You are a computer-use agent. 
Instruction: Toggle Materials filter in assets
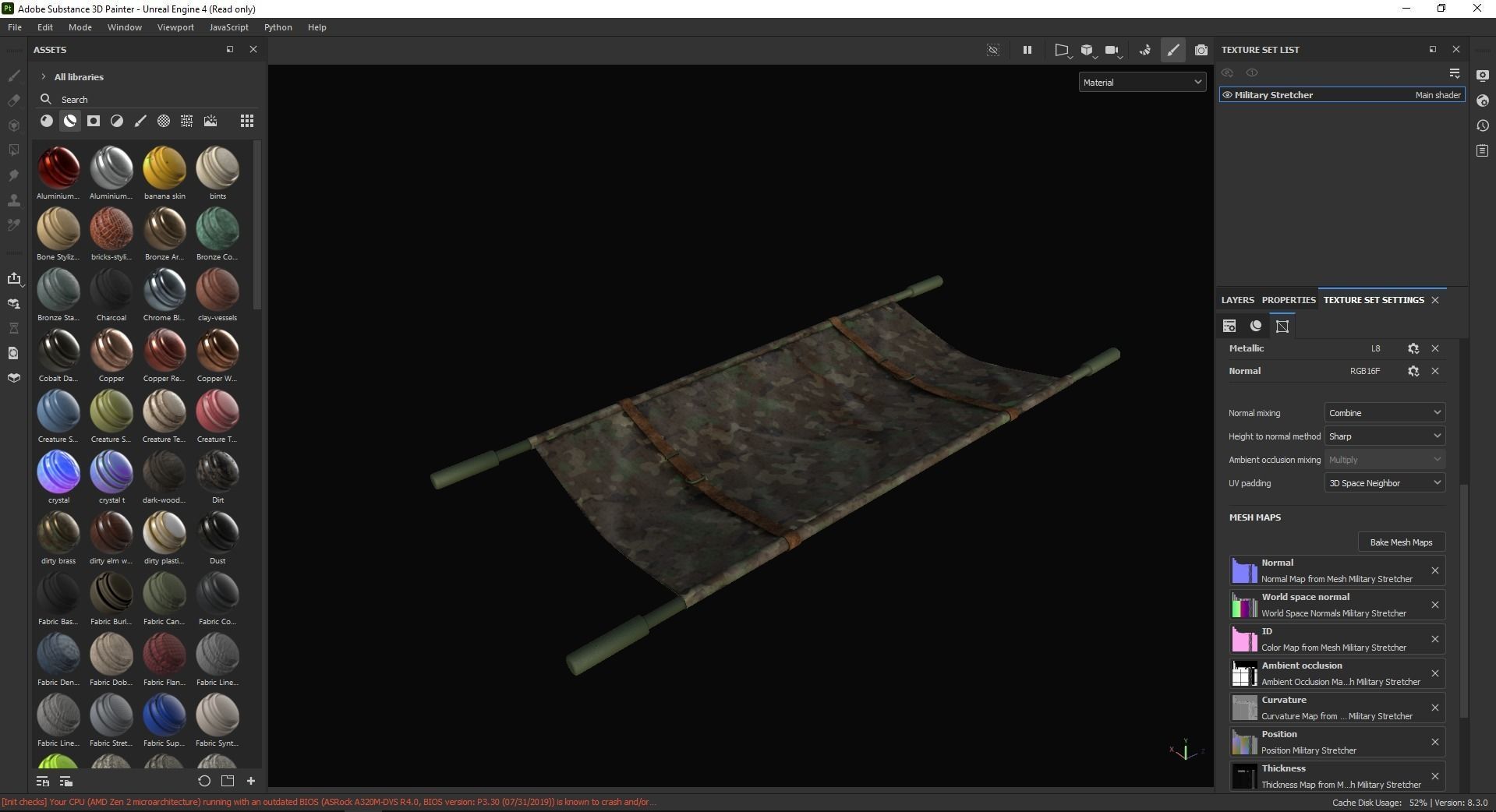(x=47, y=121)
